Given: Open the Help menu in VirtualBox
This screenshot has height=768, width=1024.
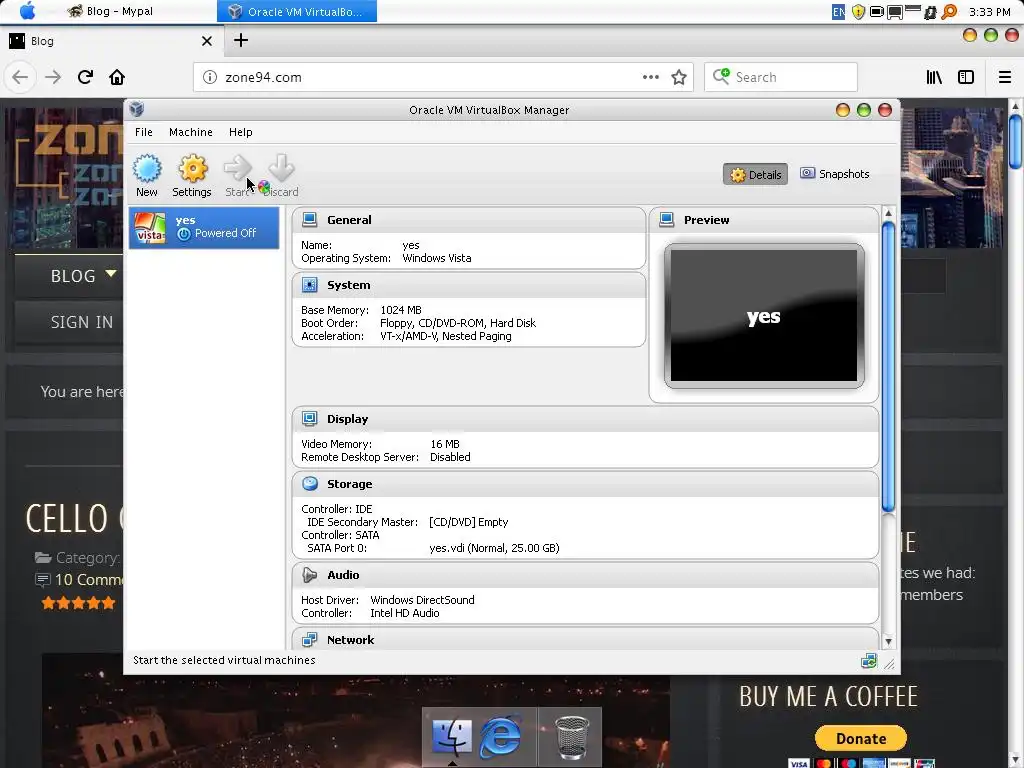Looking at the screenshot, I should pyautogui.click(x=240, y=132).
